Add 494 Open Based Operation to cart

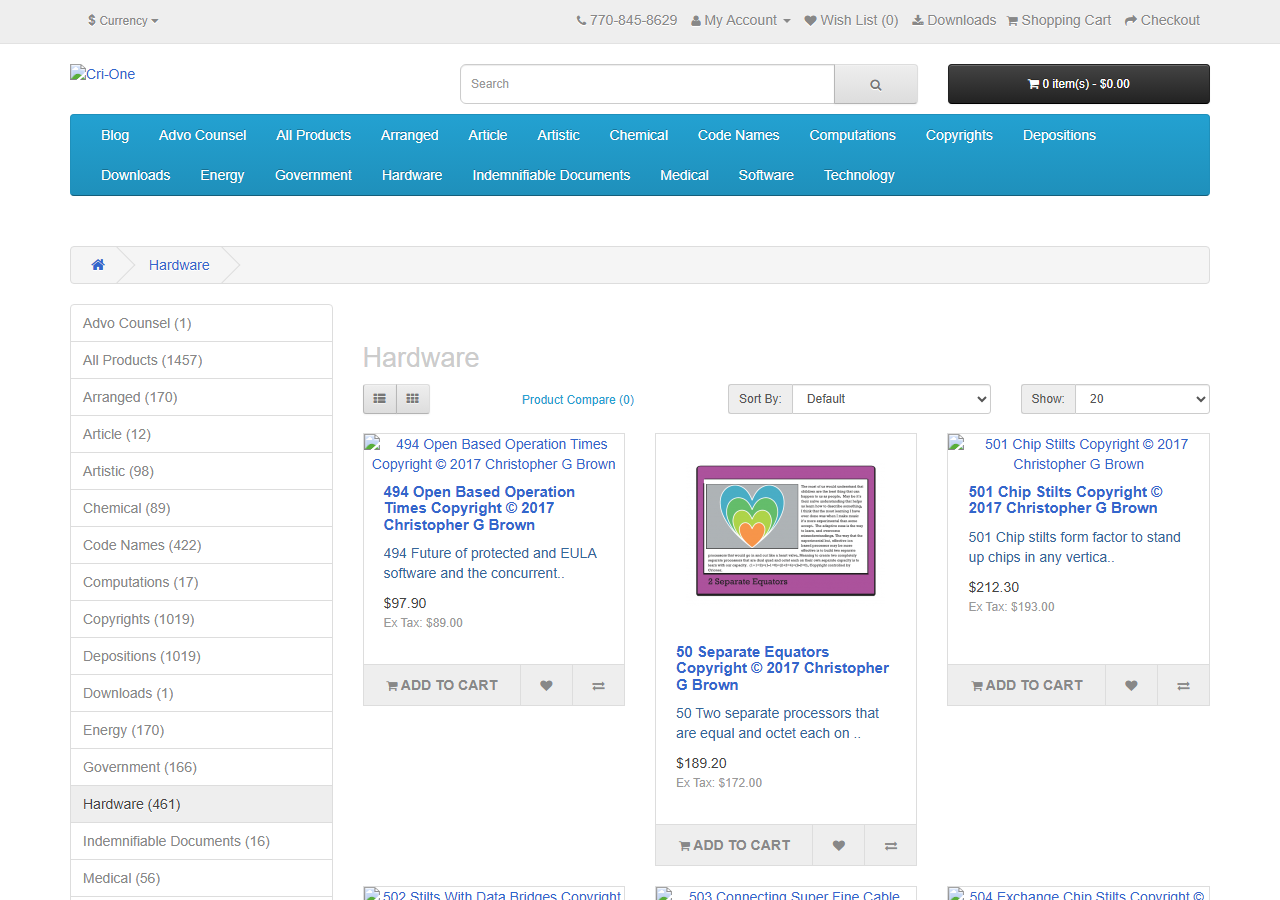point(442,685)
